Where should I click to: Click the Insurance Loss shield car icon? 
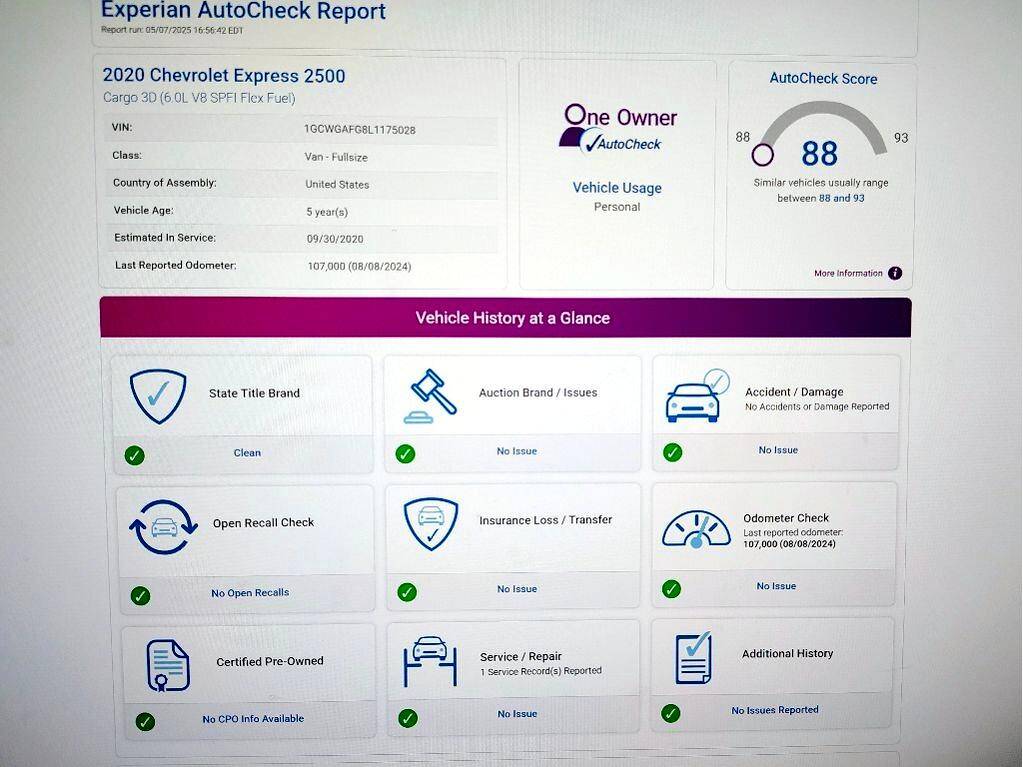point(431,524)
